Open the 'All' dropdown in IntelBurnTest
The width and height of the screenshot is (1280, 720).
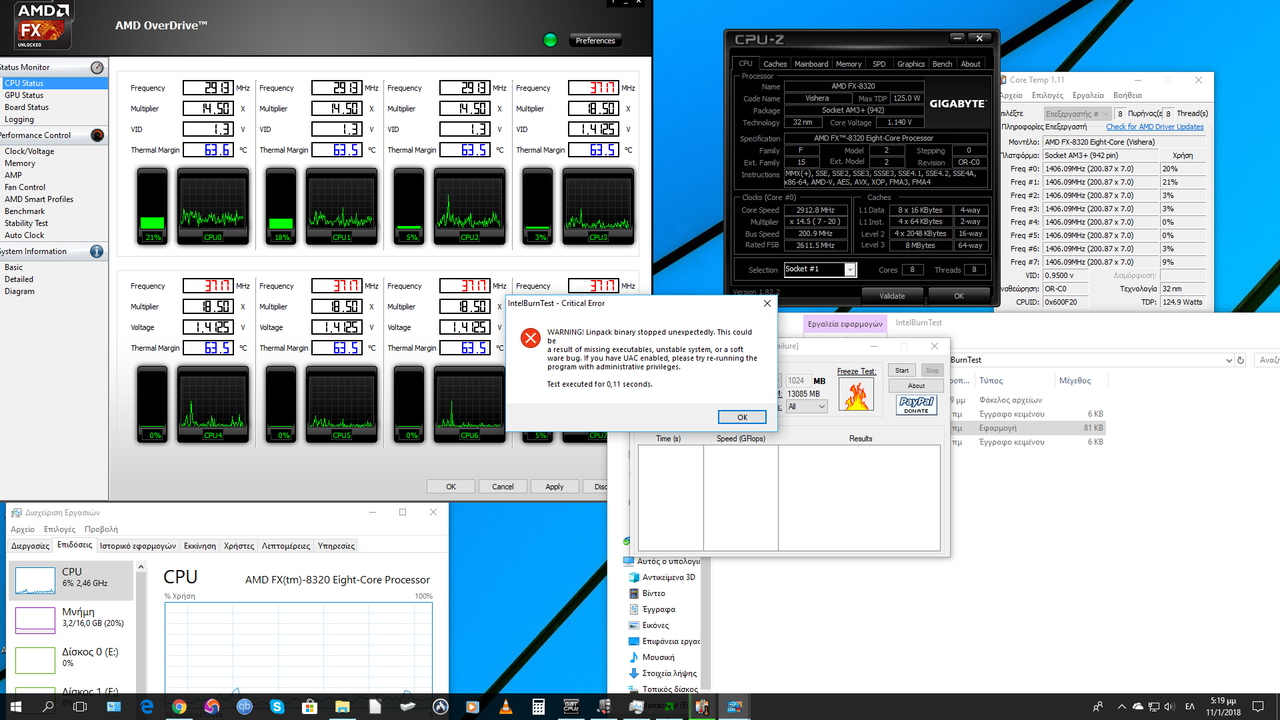806,406
